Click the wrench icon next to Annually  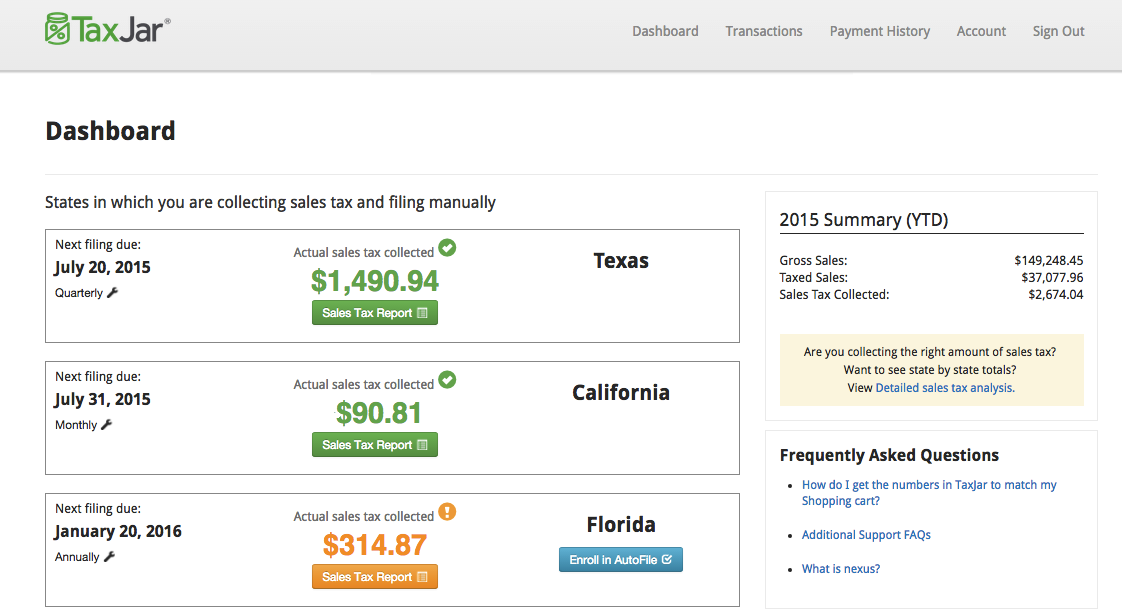[x=110, y=557]
